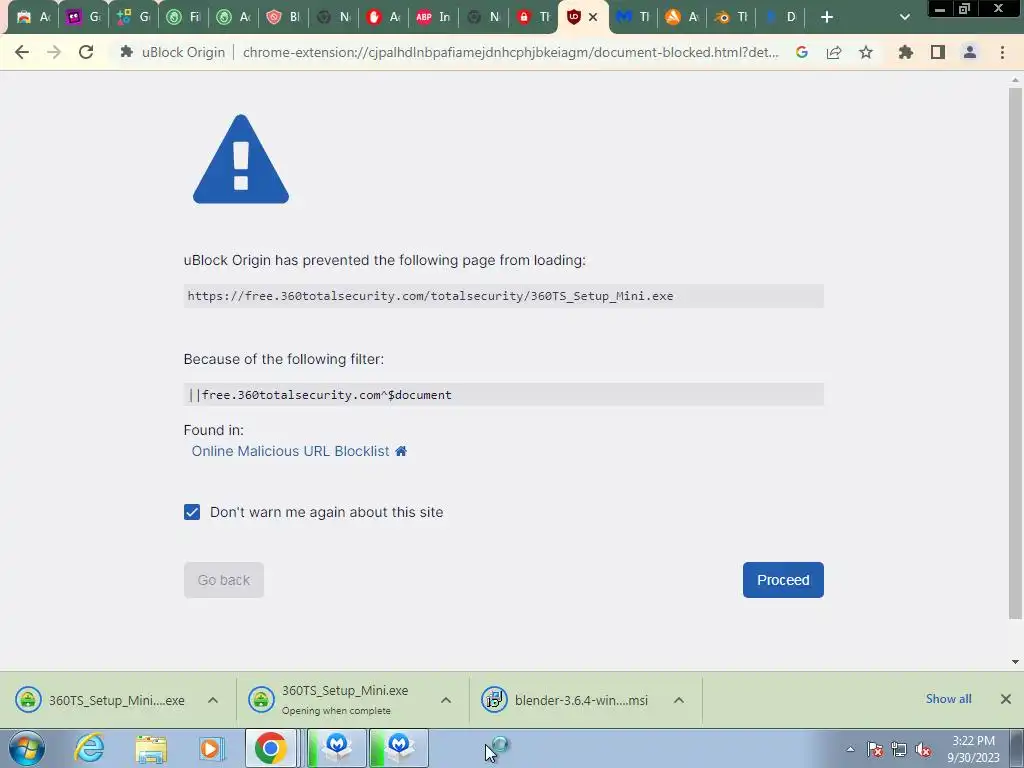Open Windows Explorer folder icon on taskbar

151,748
